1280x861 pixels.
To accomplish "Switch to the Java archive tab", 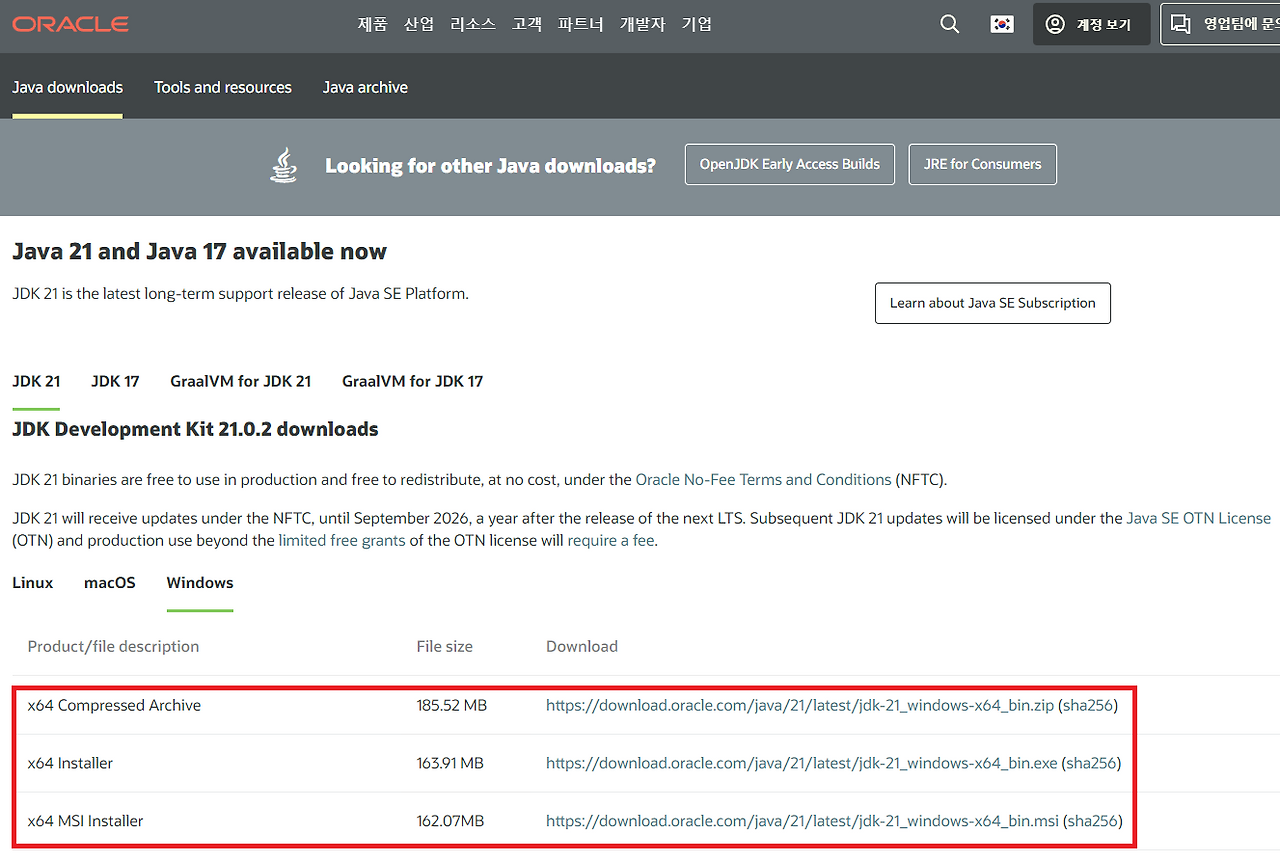I will pyautogui.click(x=365, y=88).
